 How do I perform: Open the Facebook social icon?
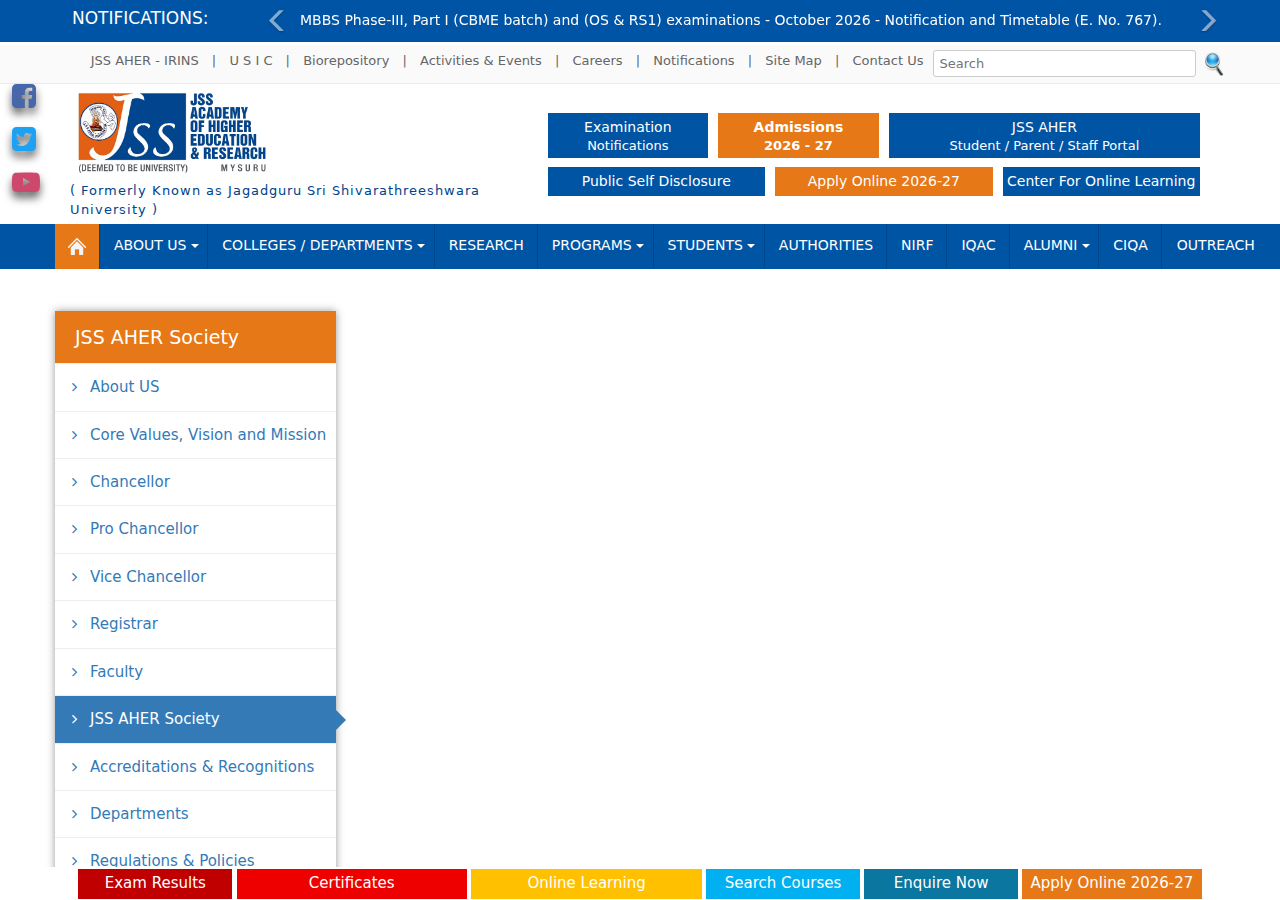(24, 96)
